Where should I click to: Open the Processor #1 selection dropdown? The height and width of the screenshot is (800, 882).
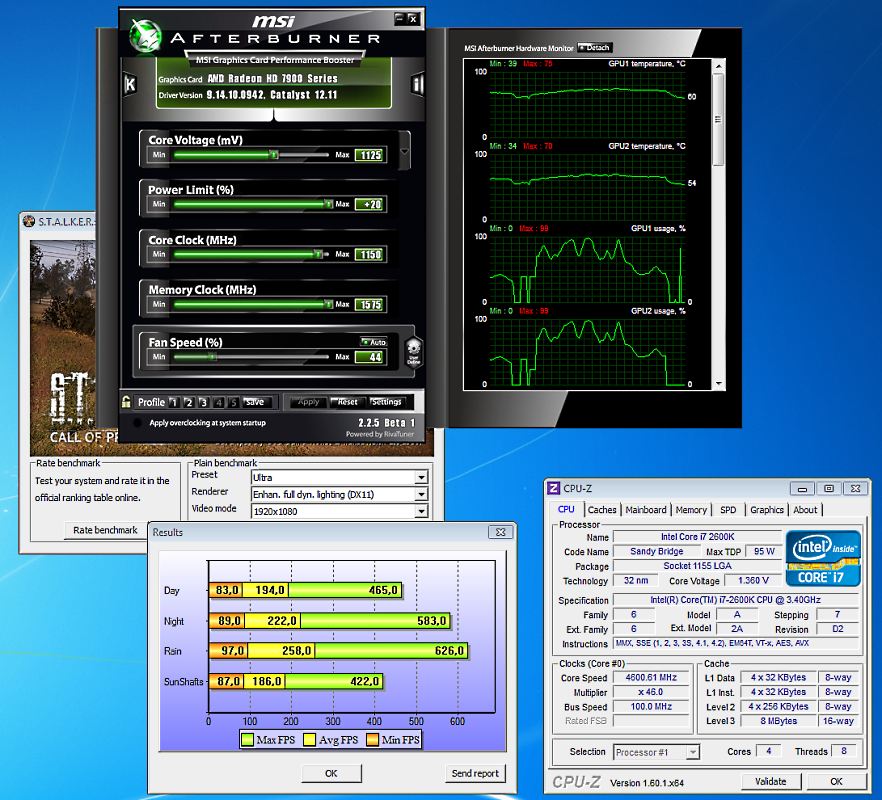tap(693, 752)
